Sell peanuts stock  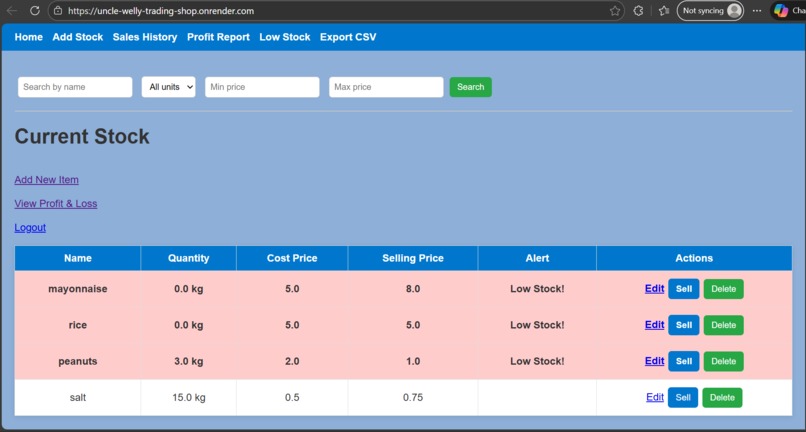pyautogui.click(x=684, y=362)
